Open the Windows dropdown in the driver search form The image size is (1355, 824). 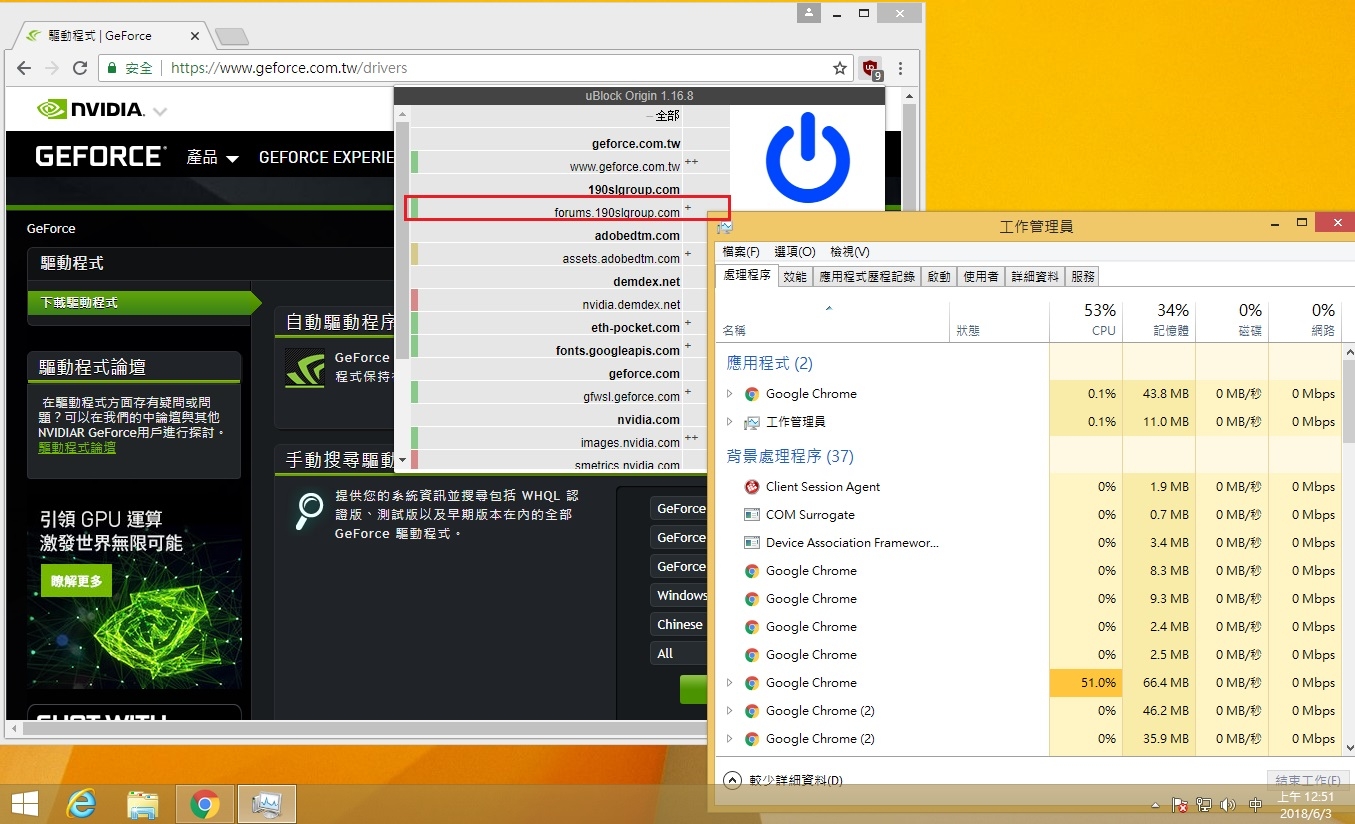(x=679, y=596)
